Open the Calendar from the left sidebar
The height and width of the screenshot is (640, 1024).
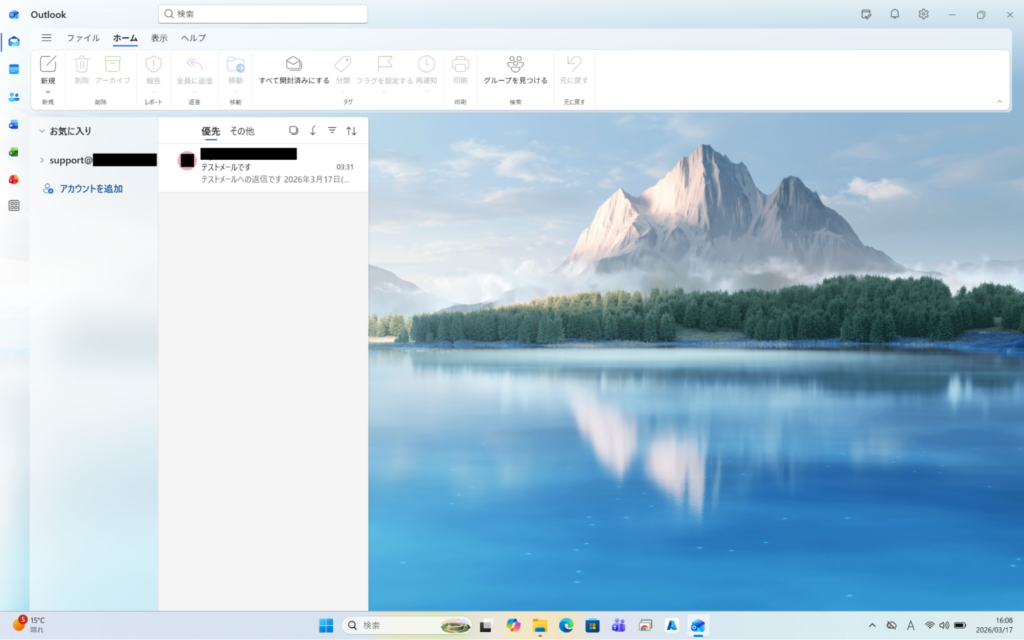[14, 69]
